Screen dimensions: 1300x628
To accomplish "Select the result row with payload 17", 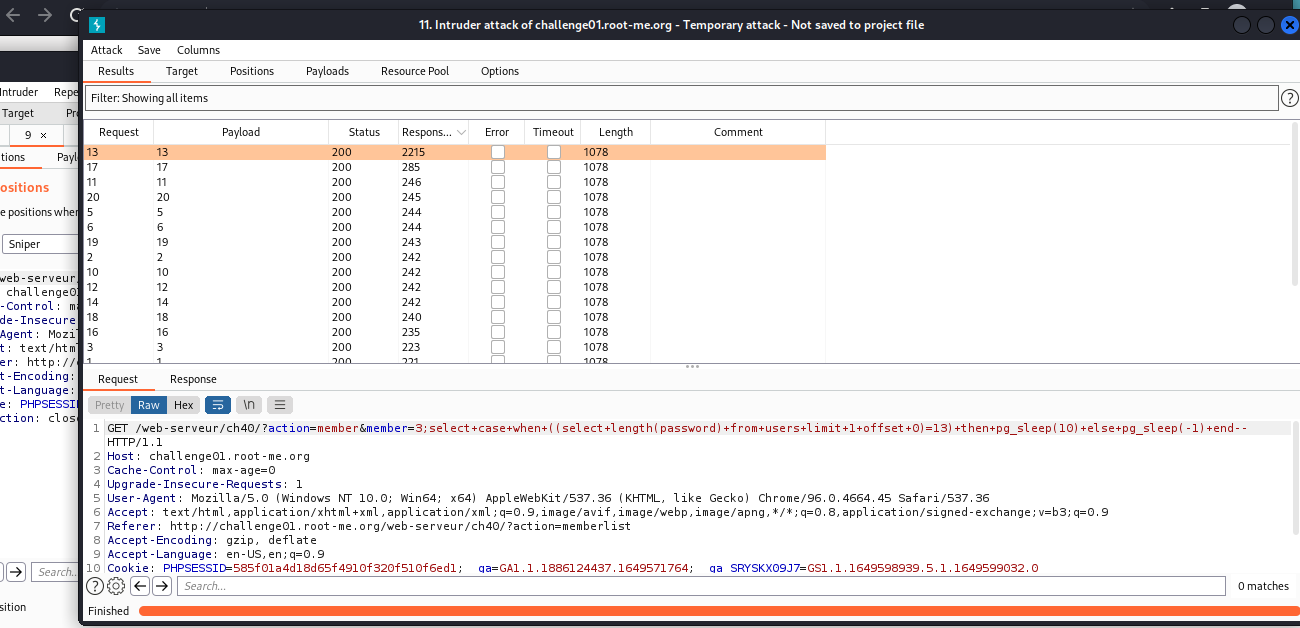I will 455,167.
